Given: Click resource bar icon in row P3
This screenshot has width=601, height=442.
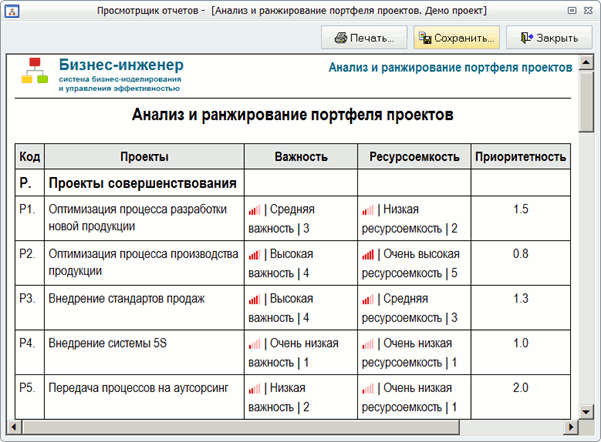Looking at the screenshot, I should tap(368, 299).
